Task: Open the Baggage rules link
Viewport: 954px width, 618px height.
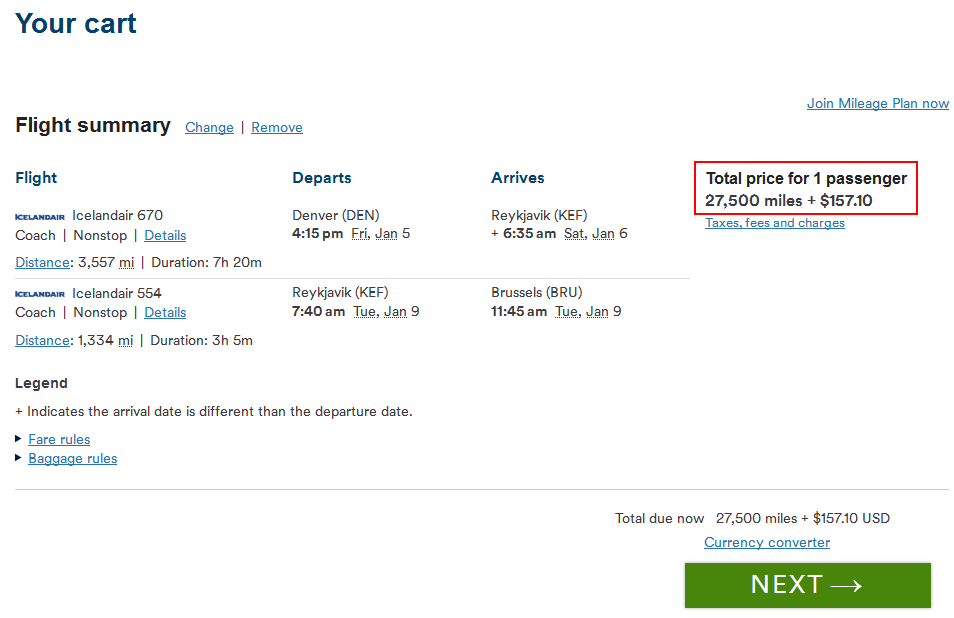Action: point(72,458)
